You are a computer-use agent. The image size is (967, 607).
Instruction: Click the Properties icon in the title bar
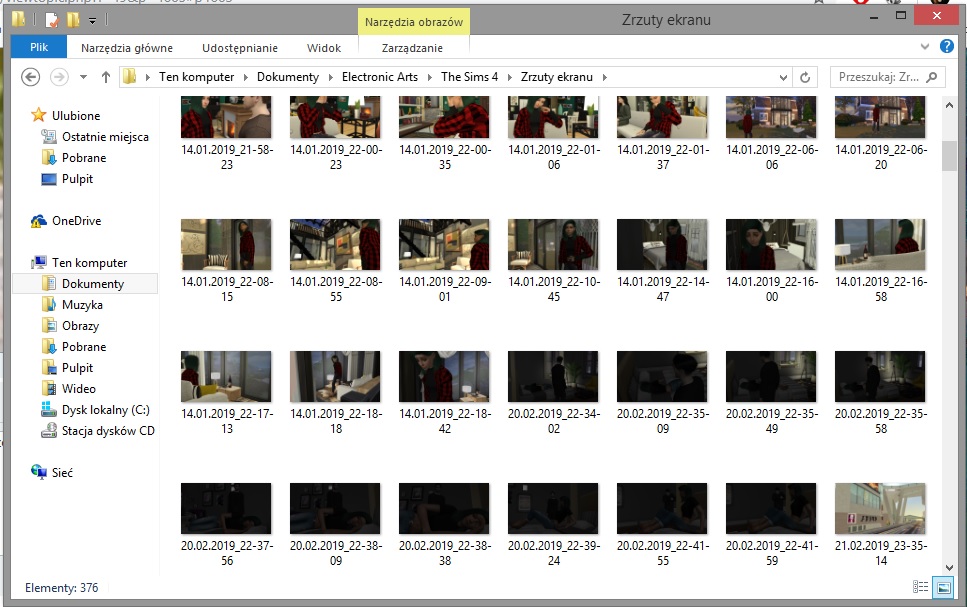[52, 20]
